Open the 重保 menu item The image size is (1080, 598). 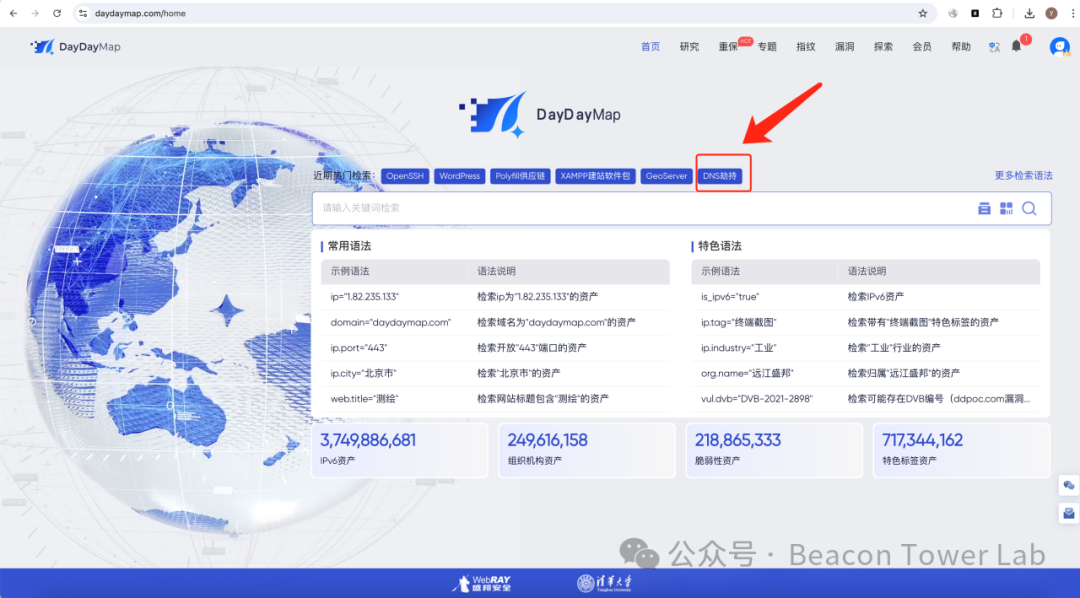728,46
